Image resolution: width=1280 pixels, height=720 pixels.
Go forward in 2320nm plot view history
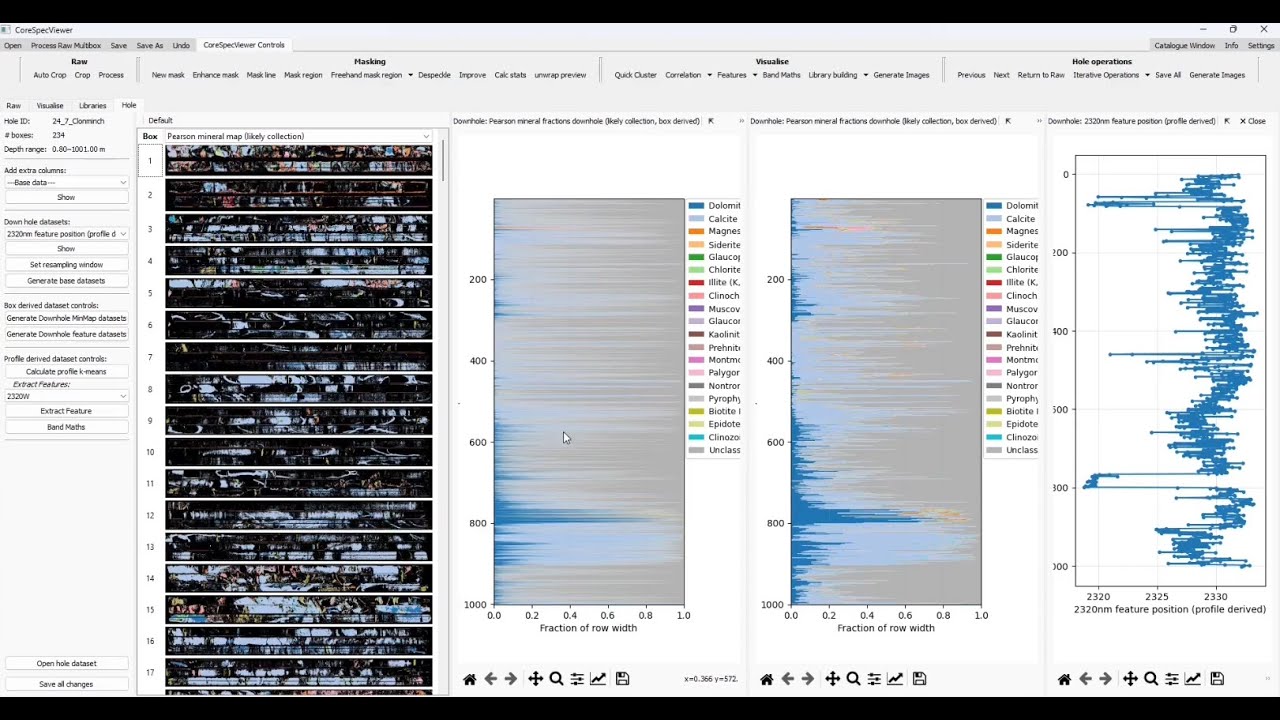pos(1106,679)
